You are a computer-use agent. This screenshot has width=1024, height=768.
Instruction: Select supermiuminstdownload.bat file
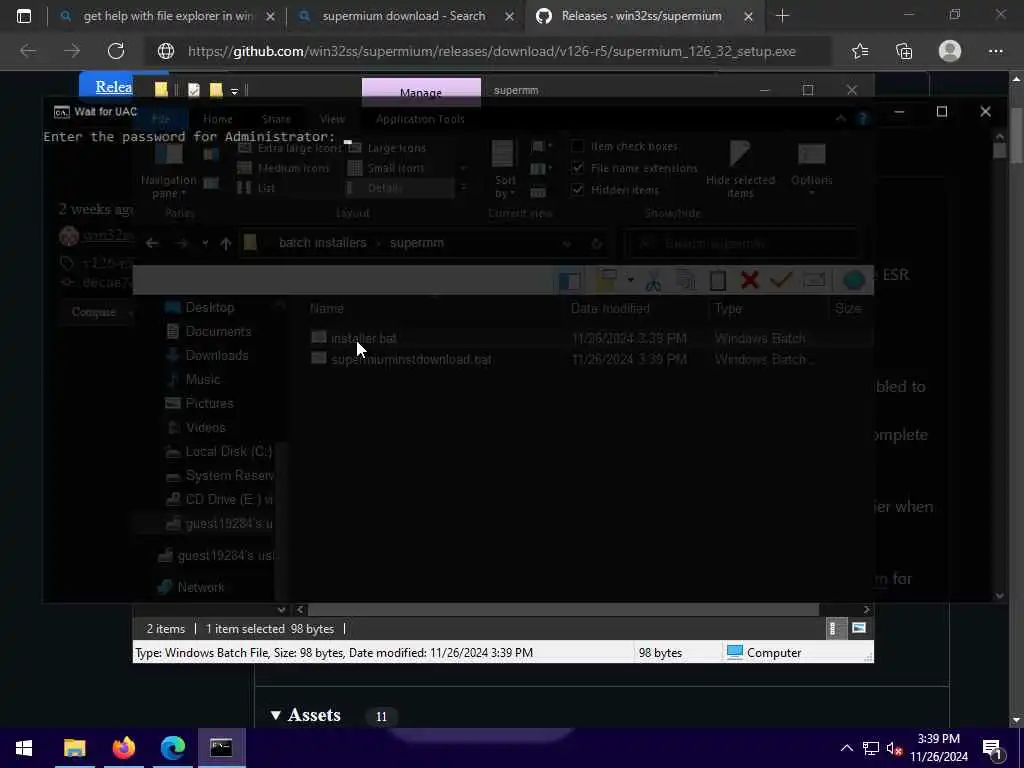tap(411, 359)
